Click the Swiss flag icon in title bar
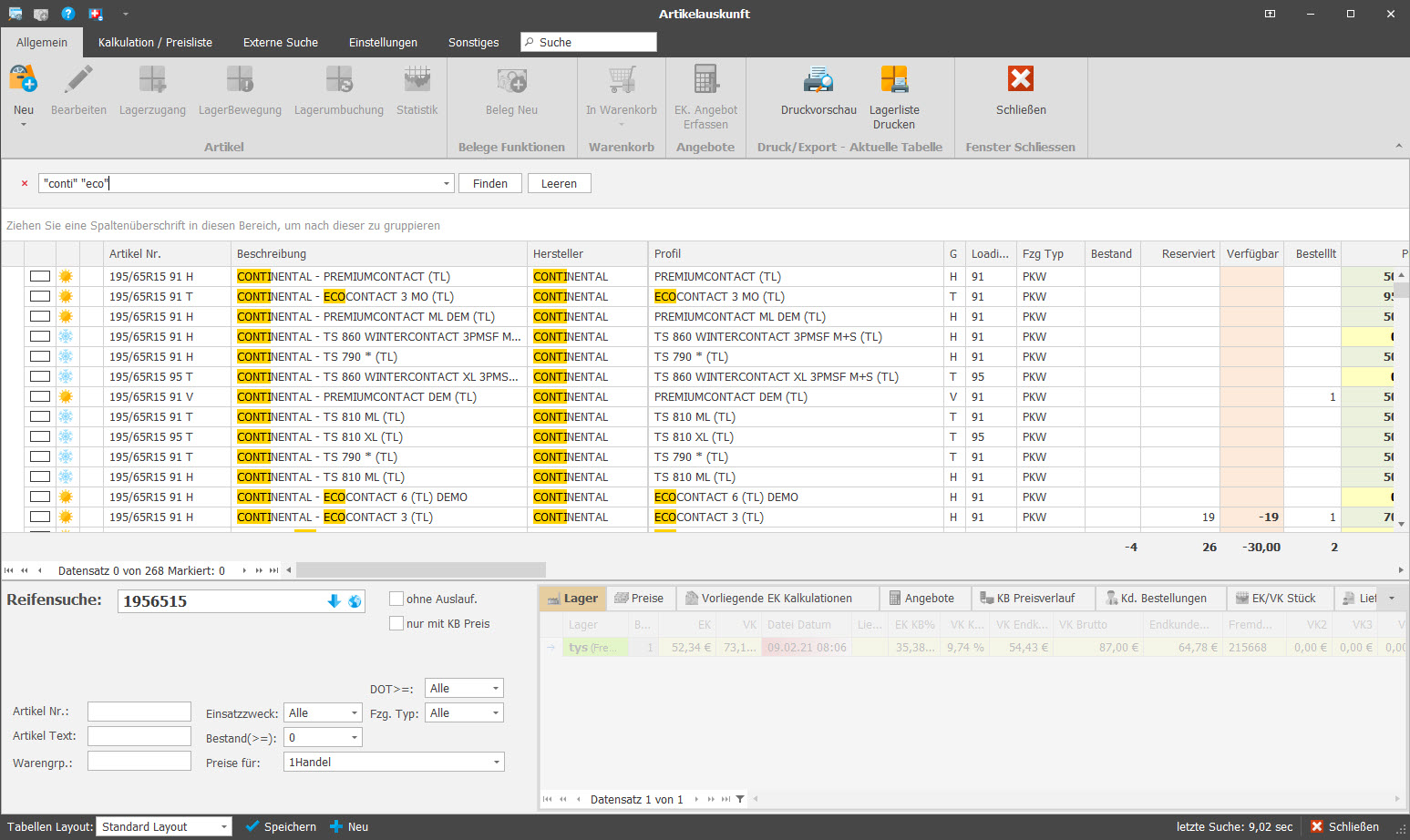The image size is (1410, 840). click(95, 14)
